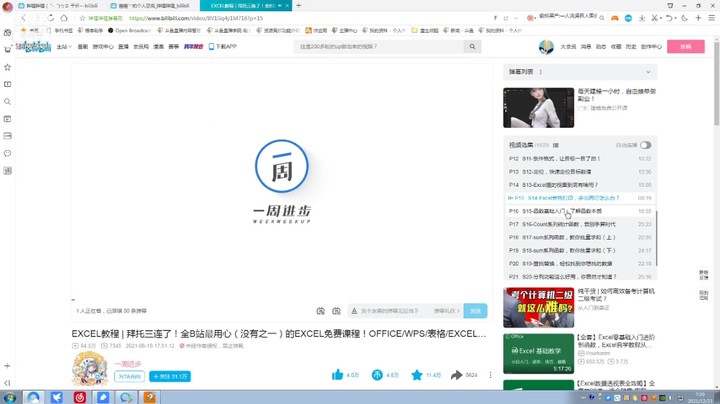The image size is (720, 404).
Task: Select playlist item P20 S19
Action: coord(580,264)
